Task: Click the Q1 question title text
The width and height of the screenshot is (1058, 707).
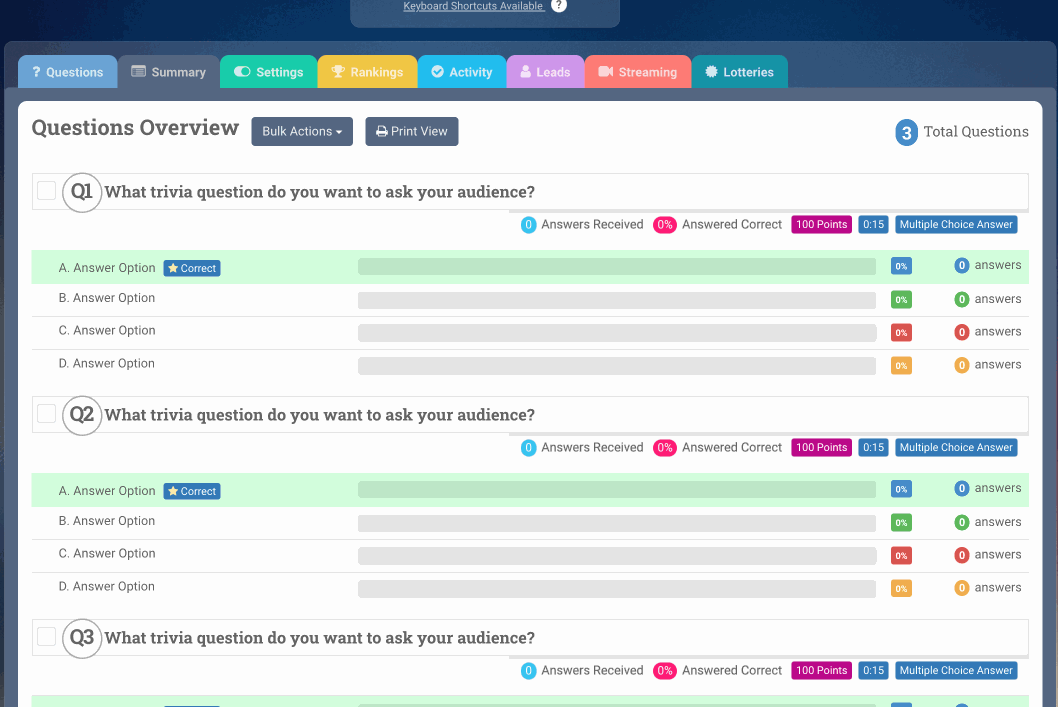Action: [x=320, y=192]
